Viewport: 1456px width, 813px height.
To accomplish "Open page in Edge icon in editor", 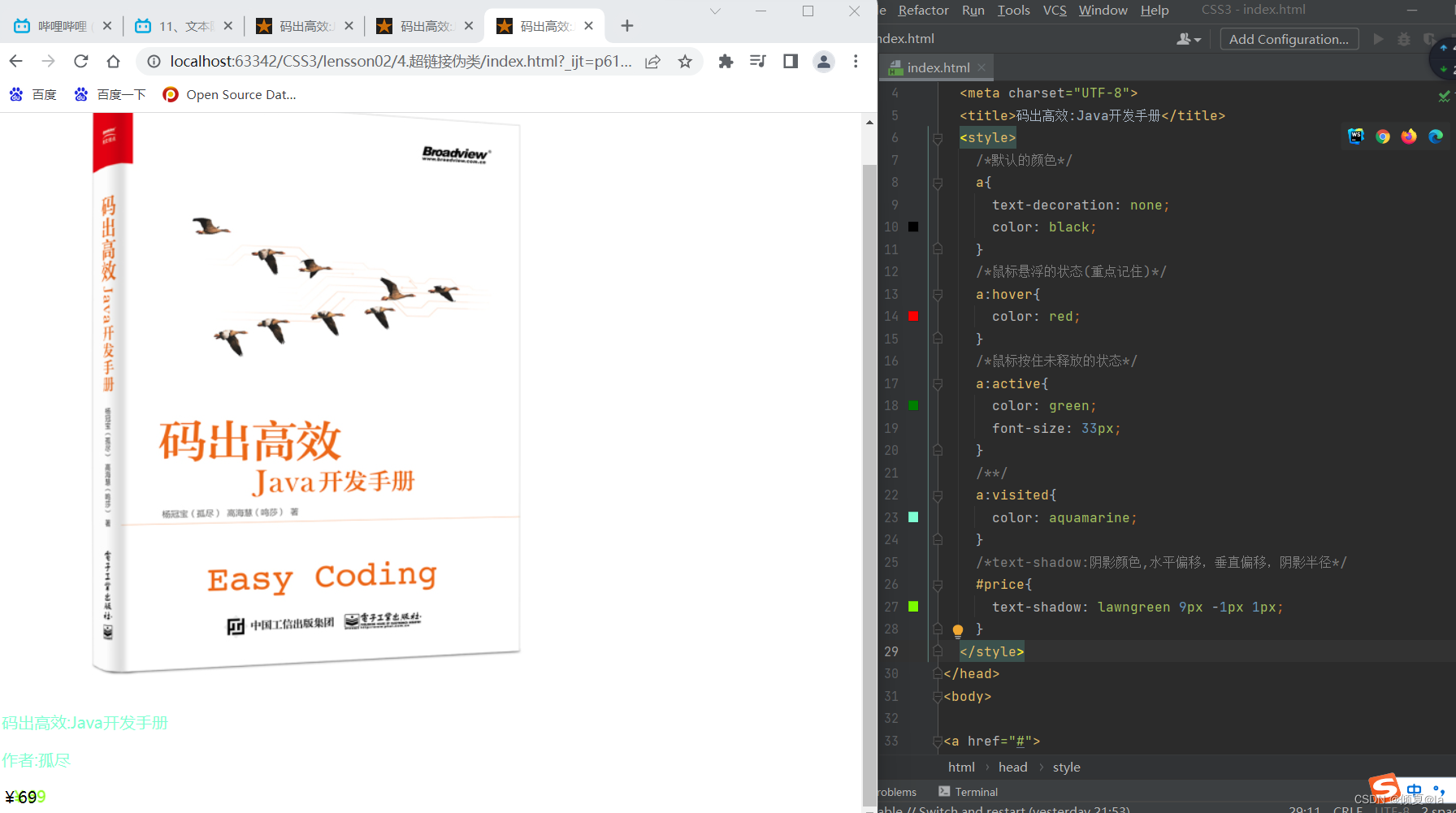I will (x=1436, y=136).
